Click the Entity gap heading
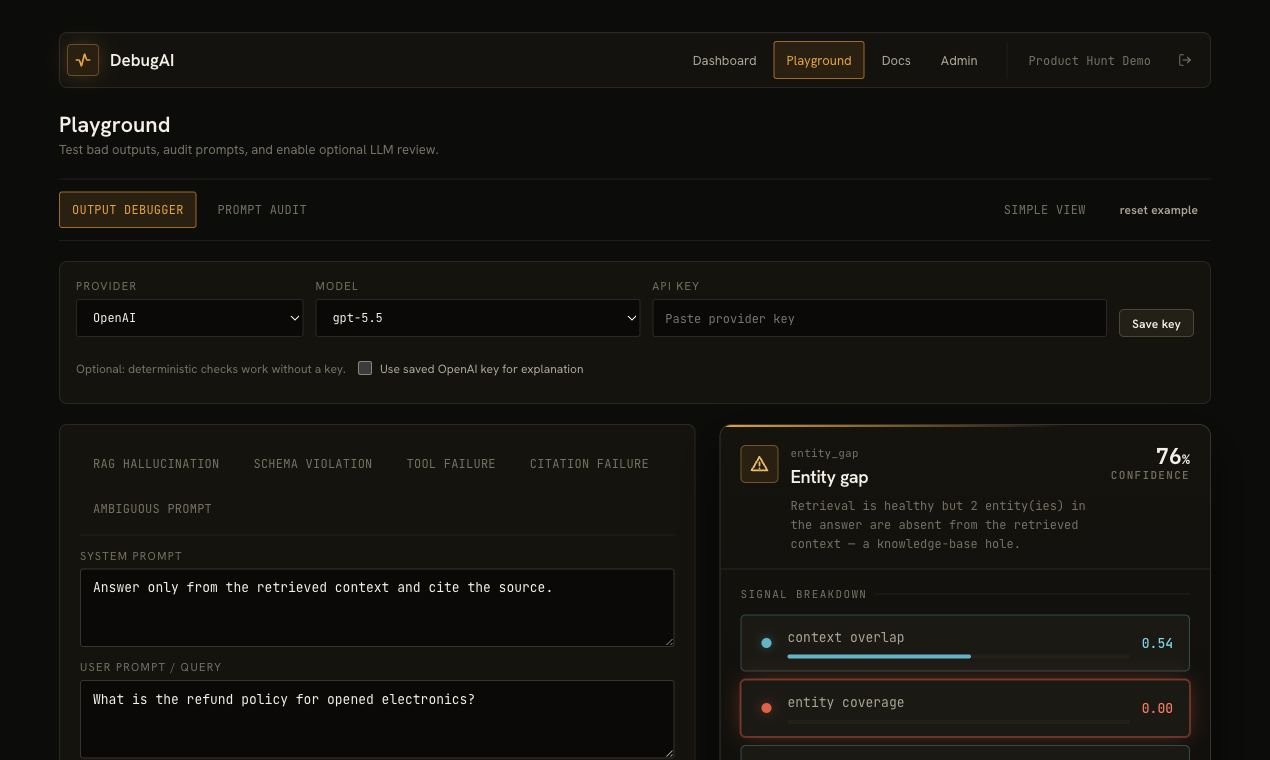Image resolution: width=1270 pixels, height=760 pixels. 829,477
